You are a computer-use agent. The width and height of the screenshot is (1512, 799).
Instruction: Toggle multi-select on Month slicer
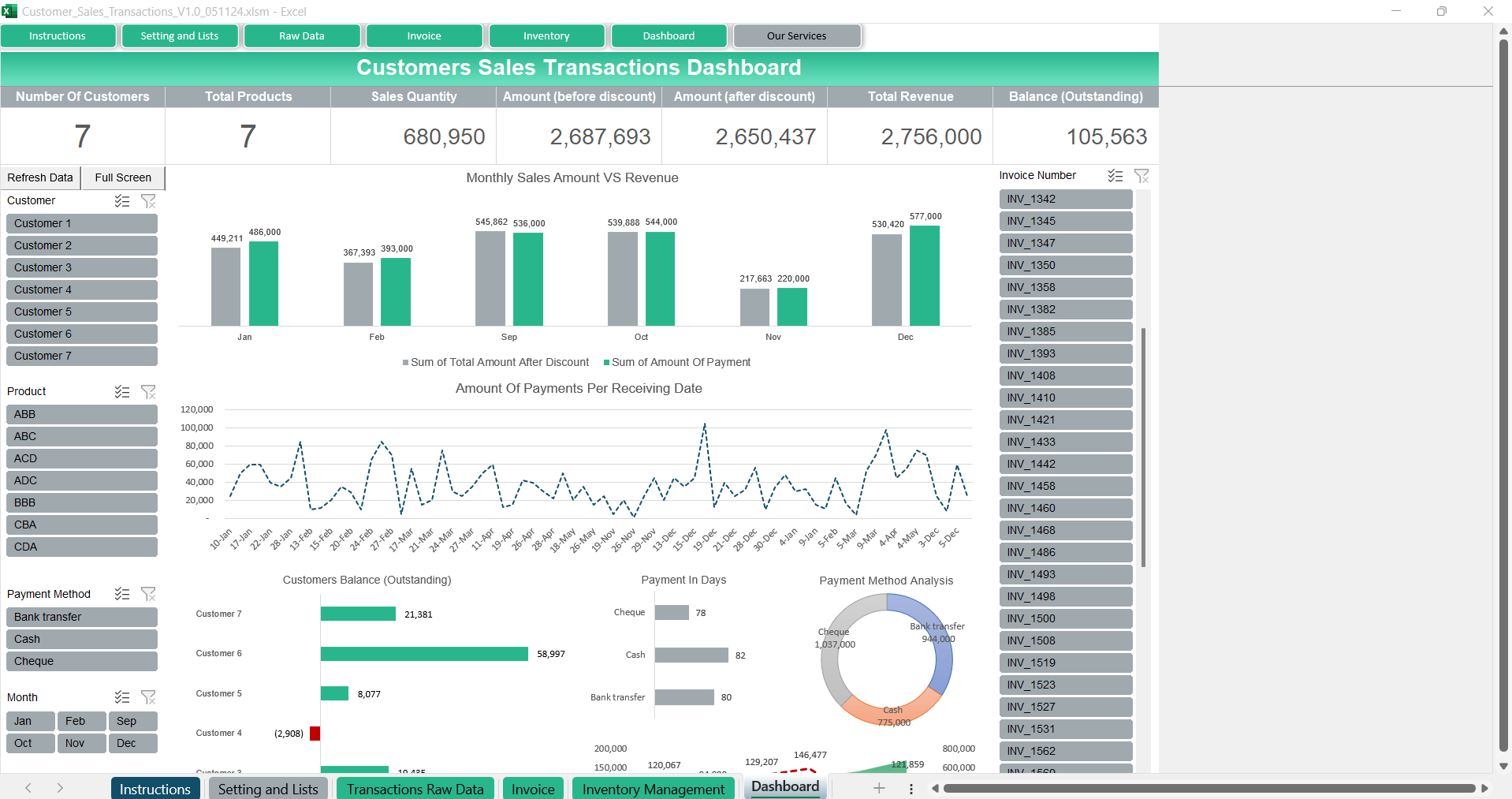(x=122, y=697)
